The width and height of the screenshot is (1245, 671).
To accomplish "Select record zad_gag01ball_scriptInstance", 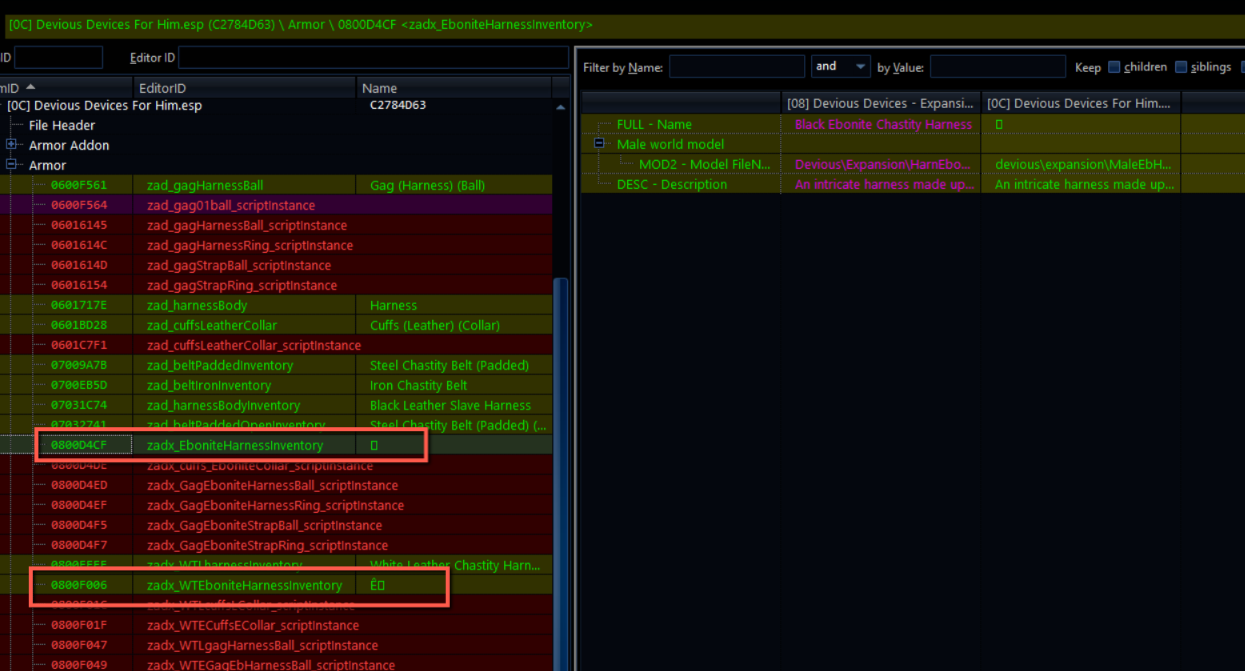I will (276, 205).
